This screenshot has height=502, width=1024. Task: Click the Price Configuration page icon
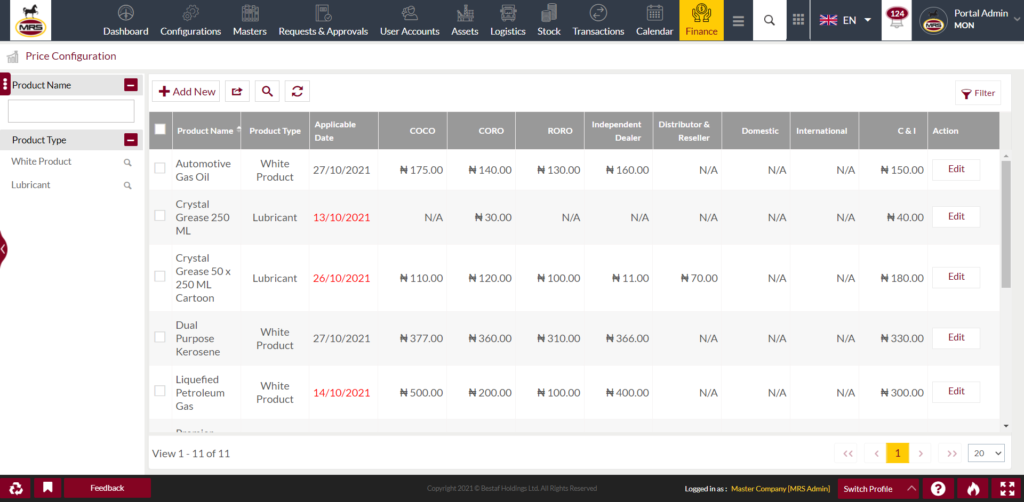point(12,57)
